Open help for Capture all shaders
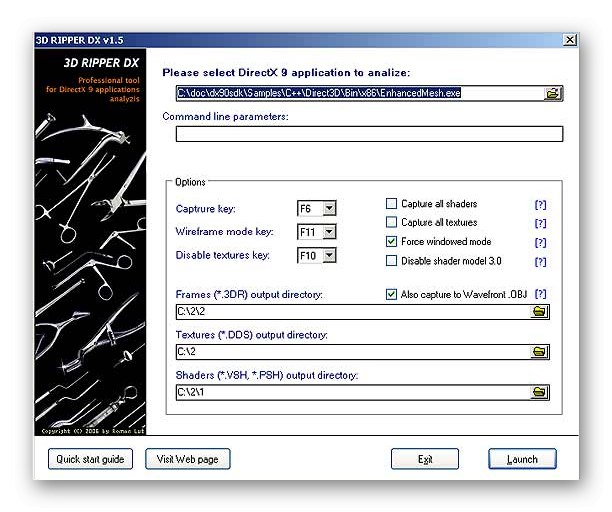The height and width of the screenshot is (512, 612). pyautogui.click(x=541, y=204)
